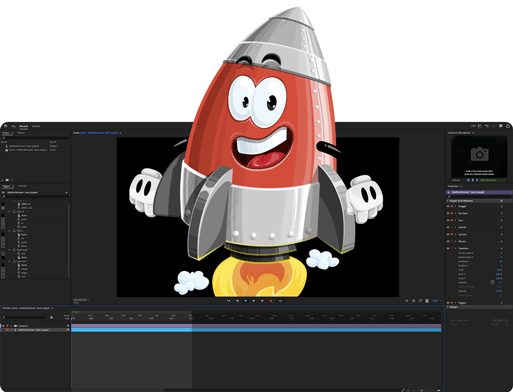Hide the Camera 1 track eye icon

[x=3, y=326]
